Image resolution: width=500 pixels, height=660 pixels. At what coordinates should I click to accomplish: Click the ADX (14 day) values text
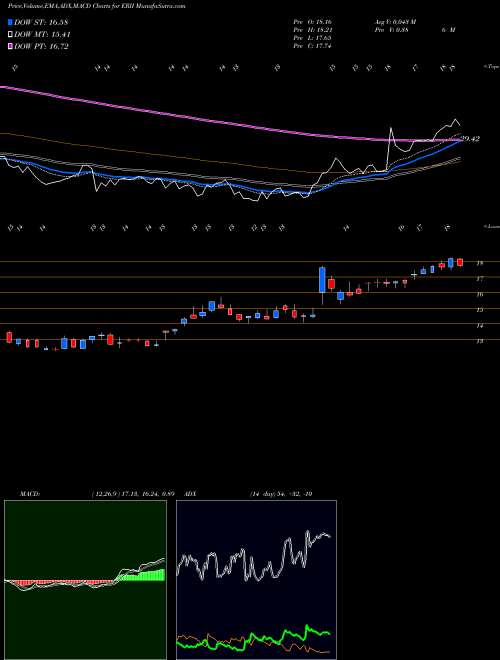click(x=281, y=493)
